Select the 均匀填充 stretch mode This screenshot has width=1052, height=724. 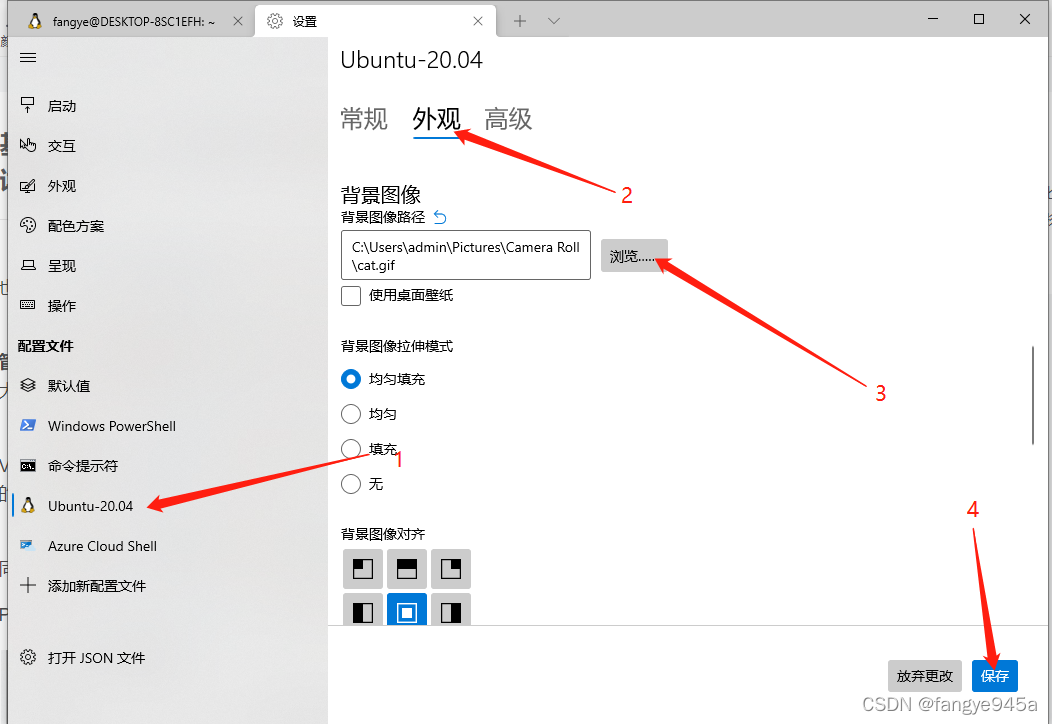[x=351, y=379]
